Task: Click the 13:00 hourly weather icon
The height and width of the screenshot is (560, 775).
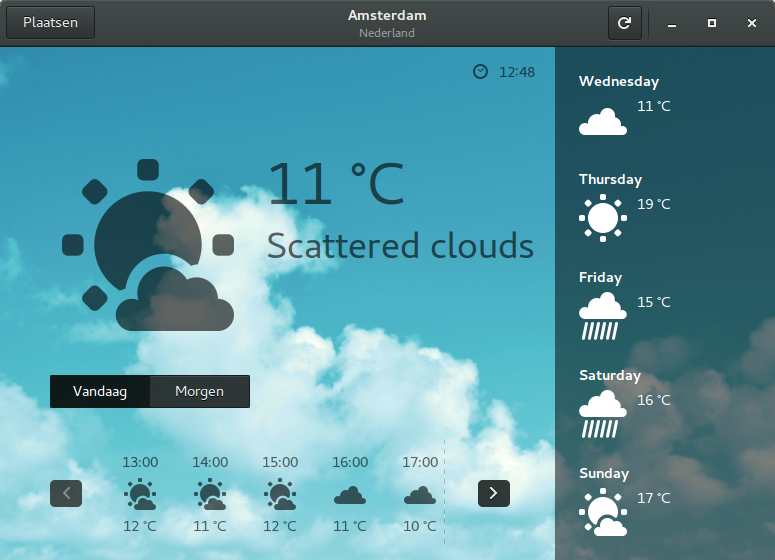Action: pos(140,494)
